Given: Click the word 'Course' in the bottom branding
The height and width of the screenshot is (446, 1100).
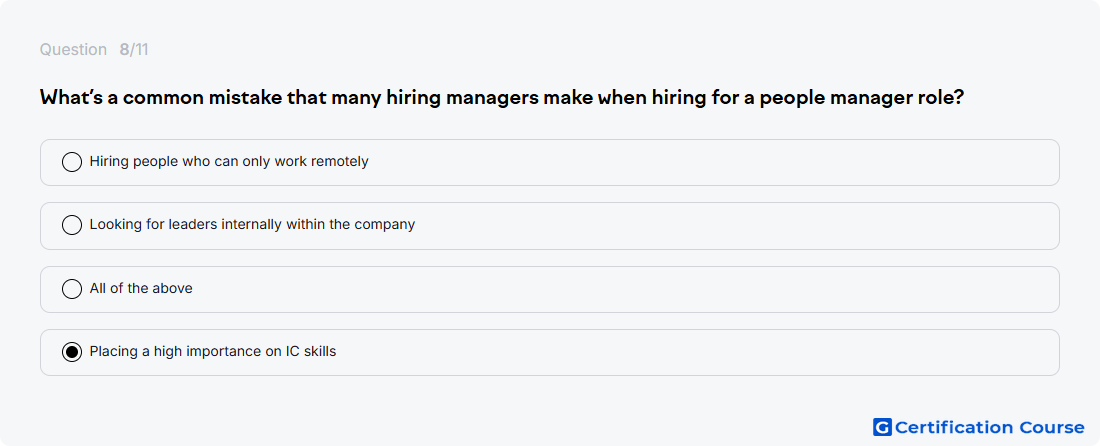Looking at the screenshot, I should coord(1052,427).
